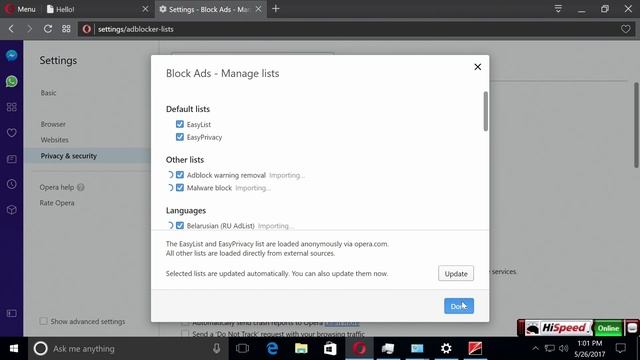
Task: Select Basic settings section
Action: pyautogui.click(x=48, y=93)
